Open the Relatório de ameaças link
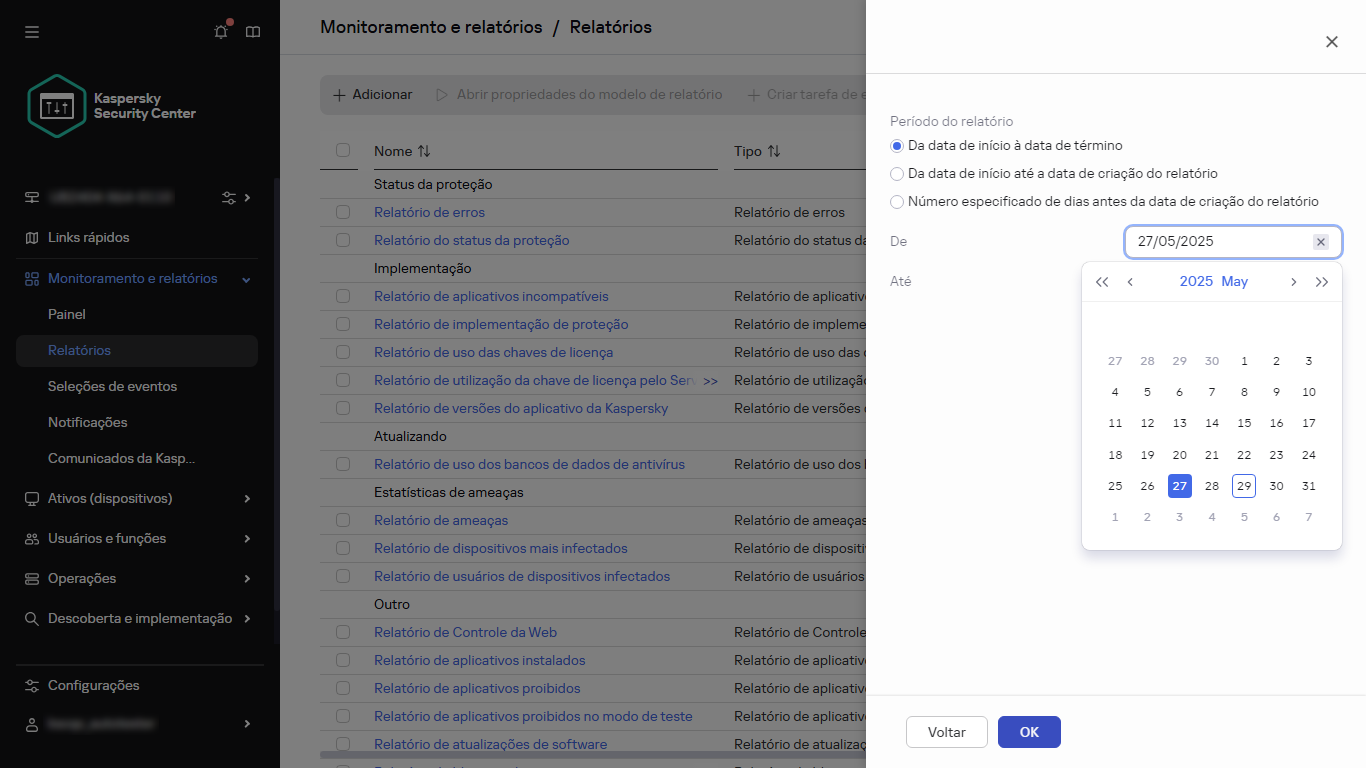 pos(441,520)
